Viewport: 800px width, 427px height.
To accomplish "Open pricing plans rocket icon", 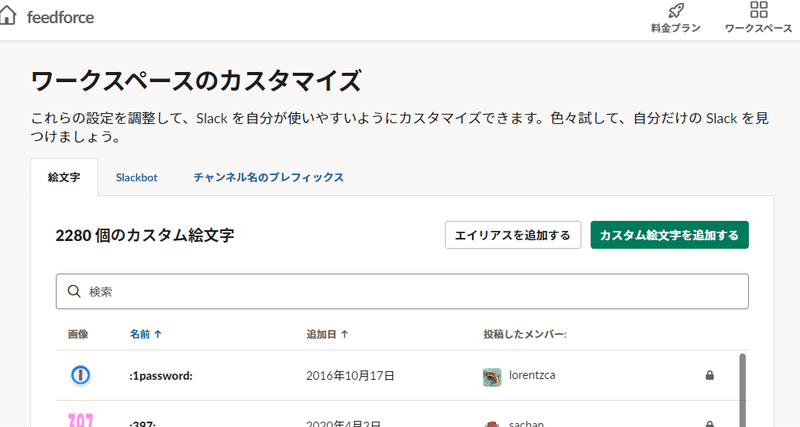I will pos(676,10).
